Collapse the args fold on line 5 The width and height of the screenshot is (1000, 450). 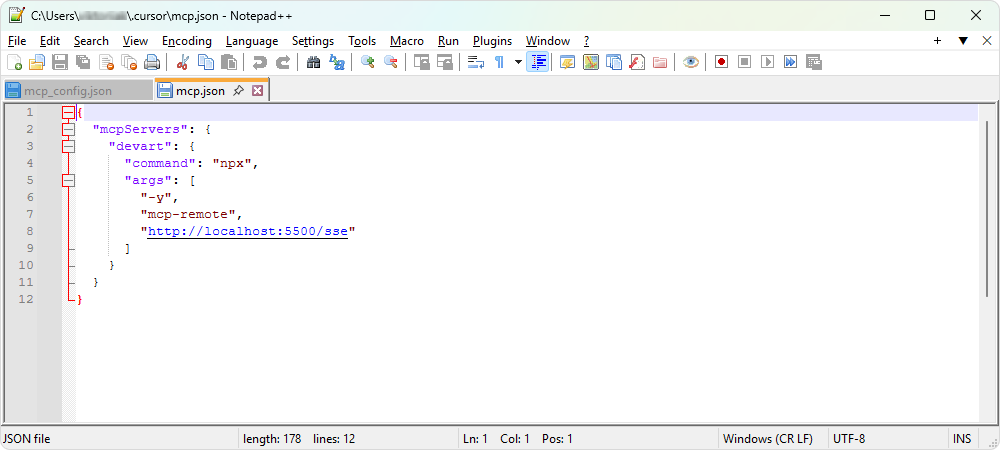(x=68, y=180)
